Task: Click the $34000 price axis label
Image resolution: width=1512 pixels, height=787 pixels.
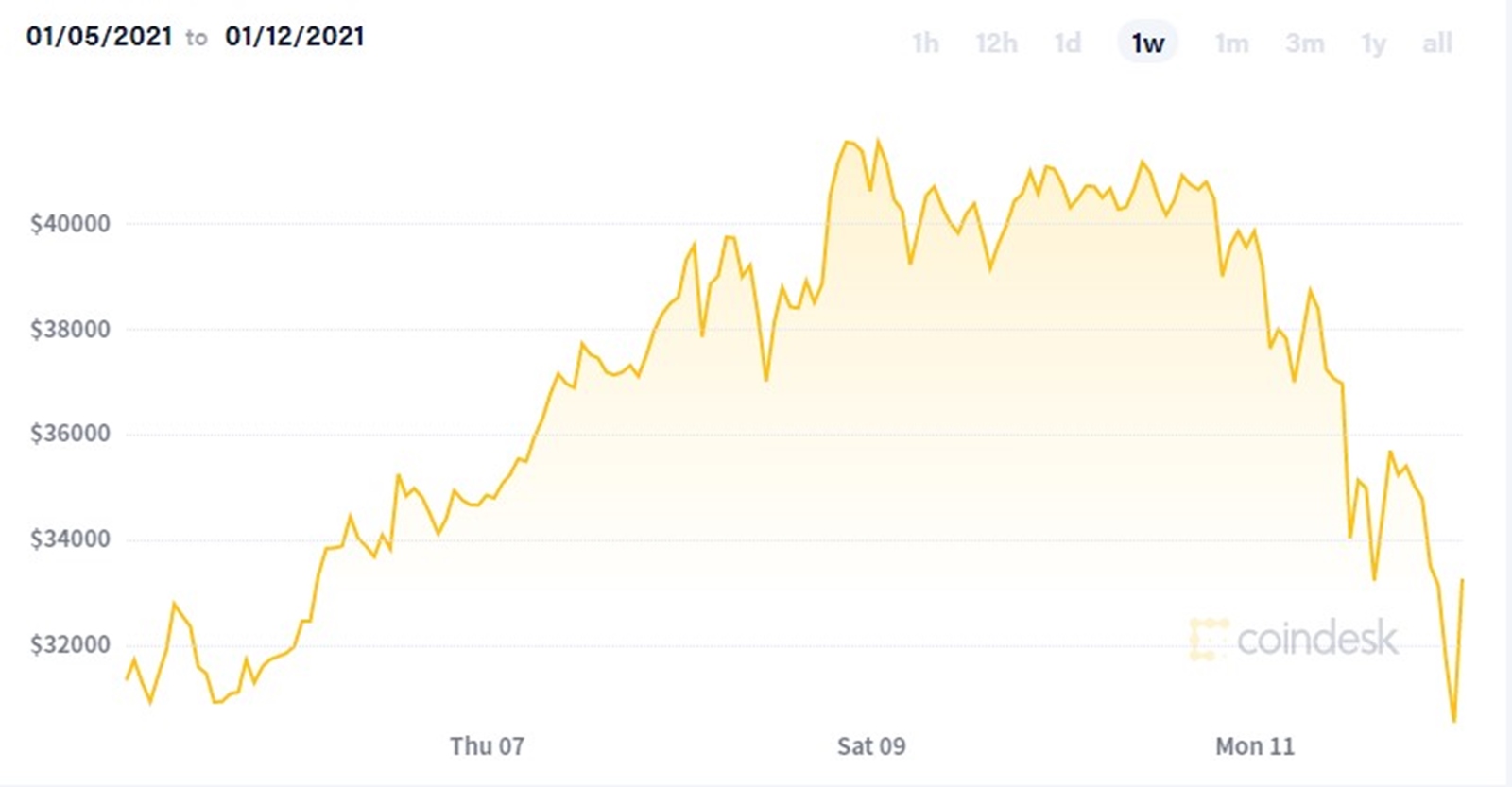Action: tap(70, 539)
